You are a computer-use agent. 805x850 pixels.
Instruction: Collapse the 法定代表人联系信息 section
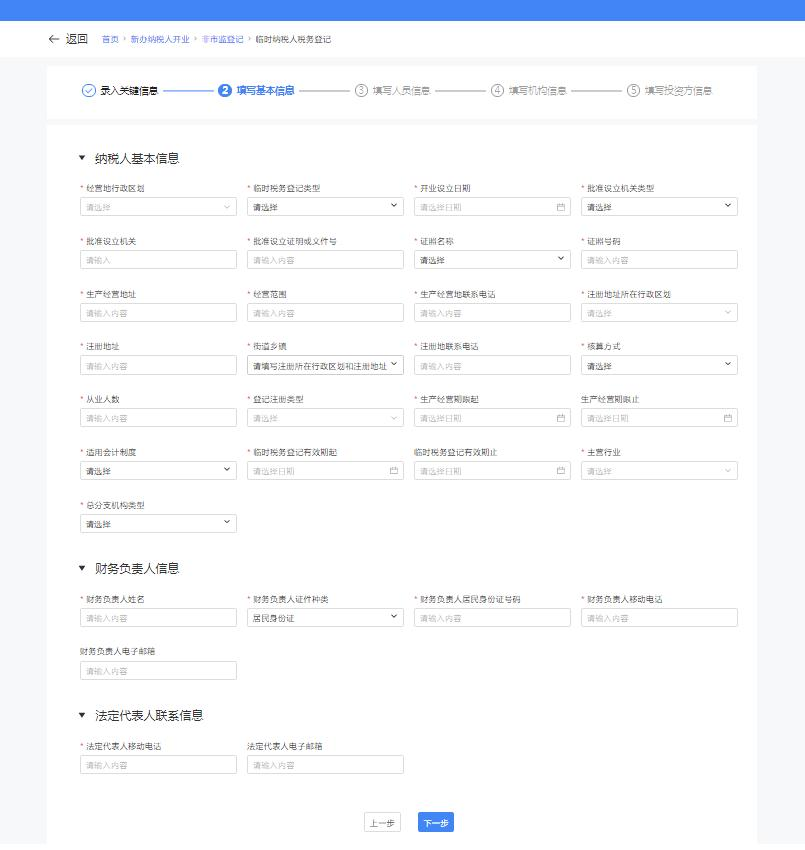pos(82,715)
